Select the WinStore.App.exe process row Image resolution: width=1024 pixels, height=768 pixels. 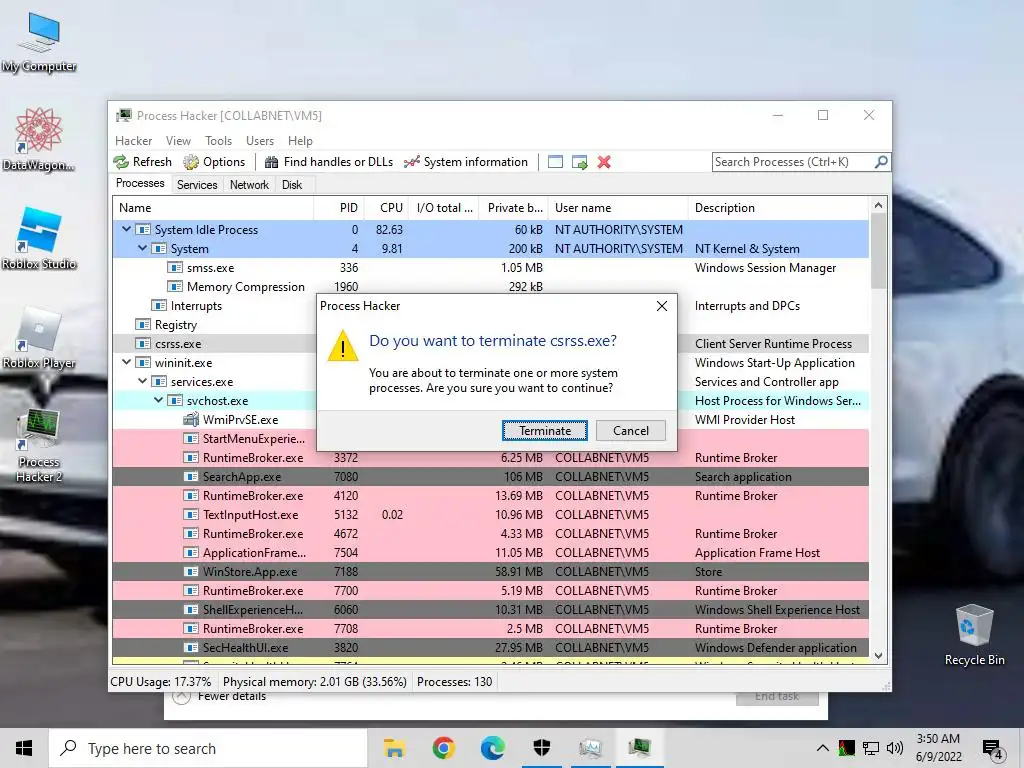tap(491, 571)
